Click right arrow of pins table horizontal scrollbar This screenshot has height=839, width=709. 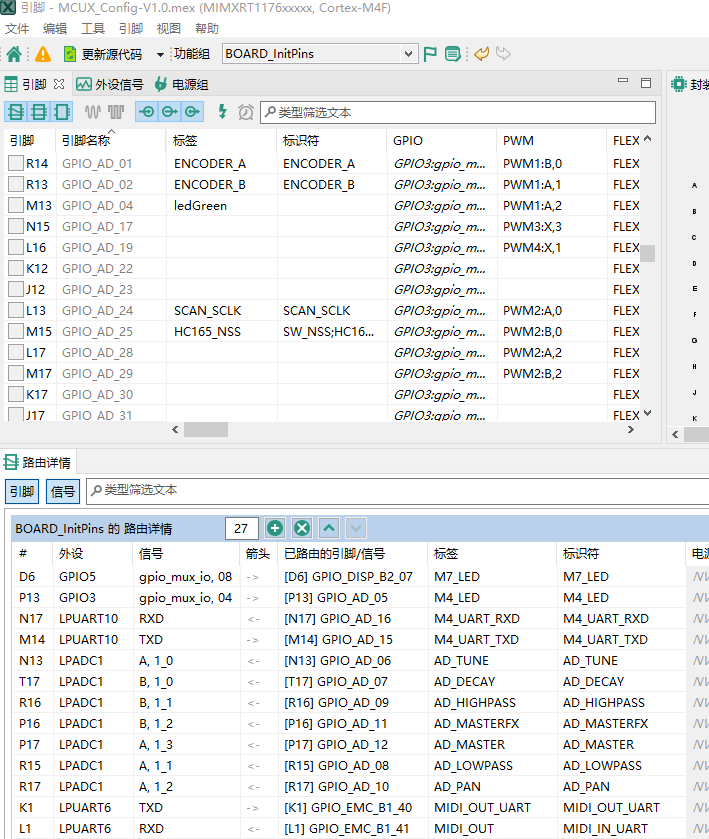click(x=631, y=429)
